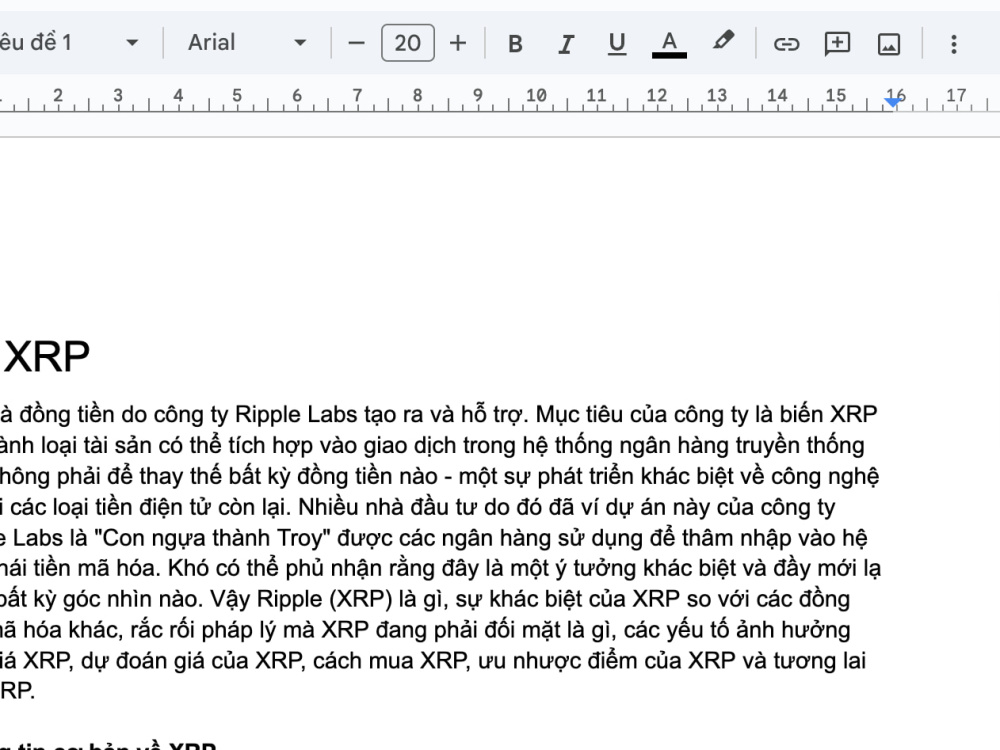Add a comment with the speech-bubble plus icon
1000x750 pixels.
click(837, 43)
